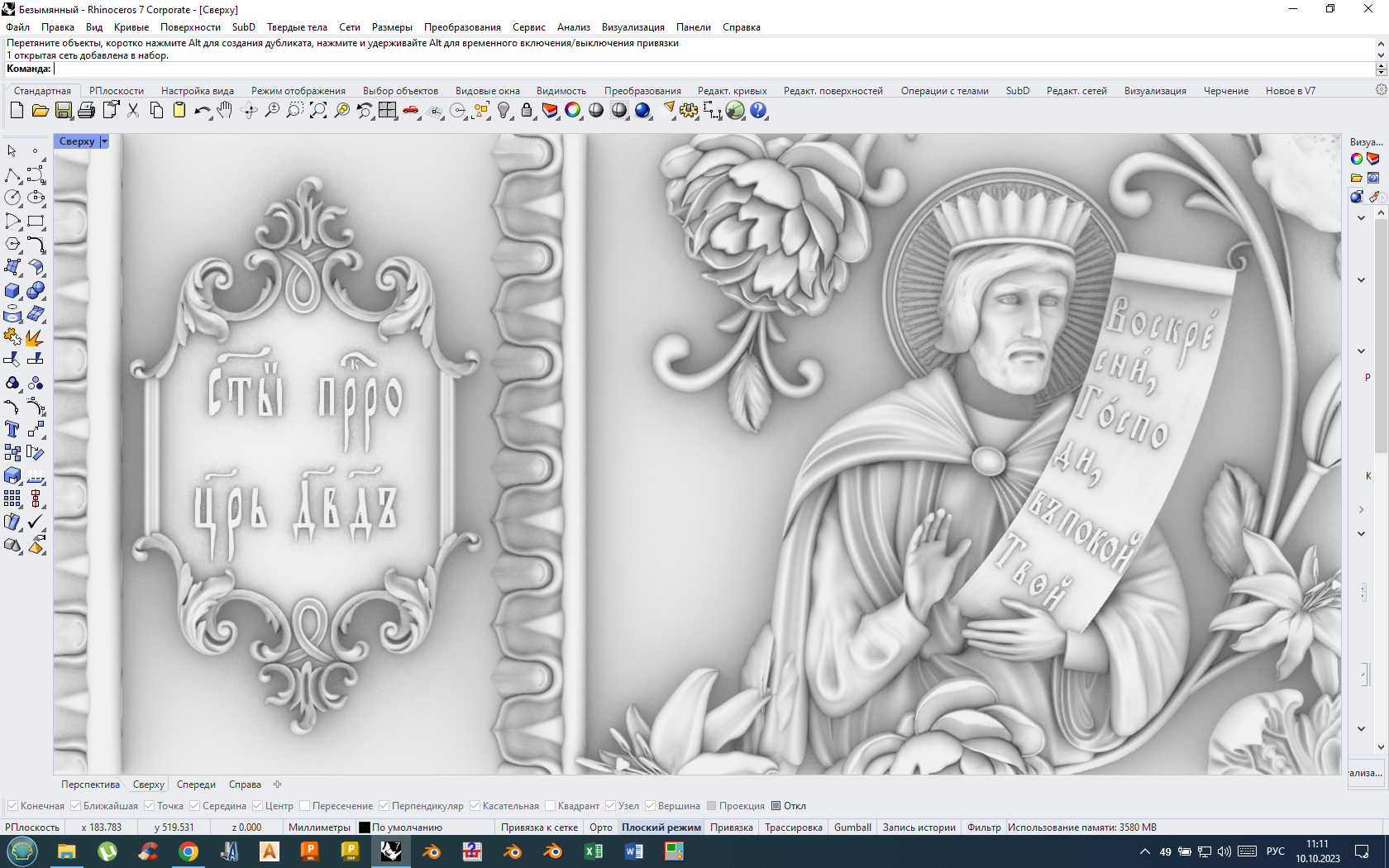Screen dimensions: 1389x868
Task: Click inside the Команда command input field
Action: point(713,69)
